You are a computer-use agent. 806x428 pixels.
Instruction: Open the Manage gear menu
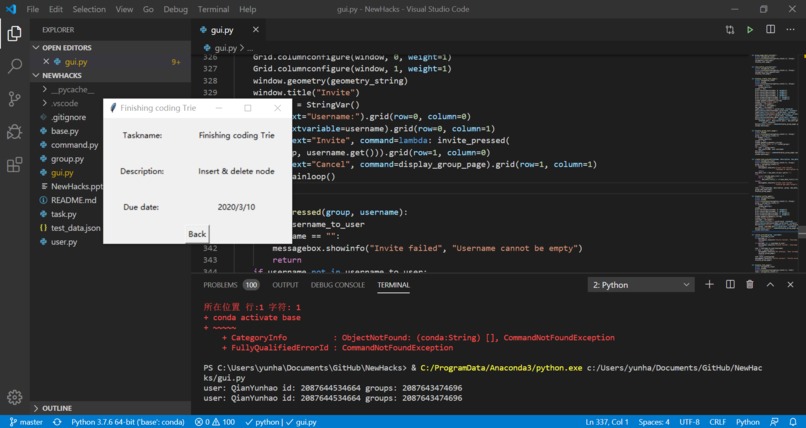pyautogui.click(x=14, y=397)
